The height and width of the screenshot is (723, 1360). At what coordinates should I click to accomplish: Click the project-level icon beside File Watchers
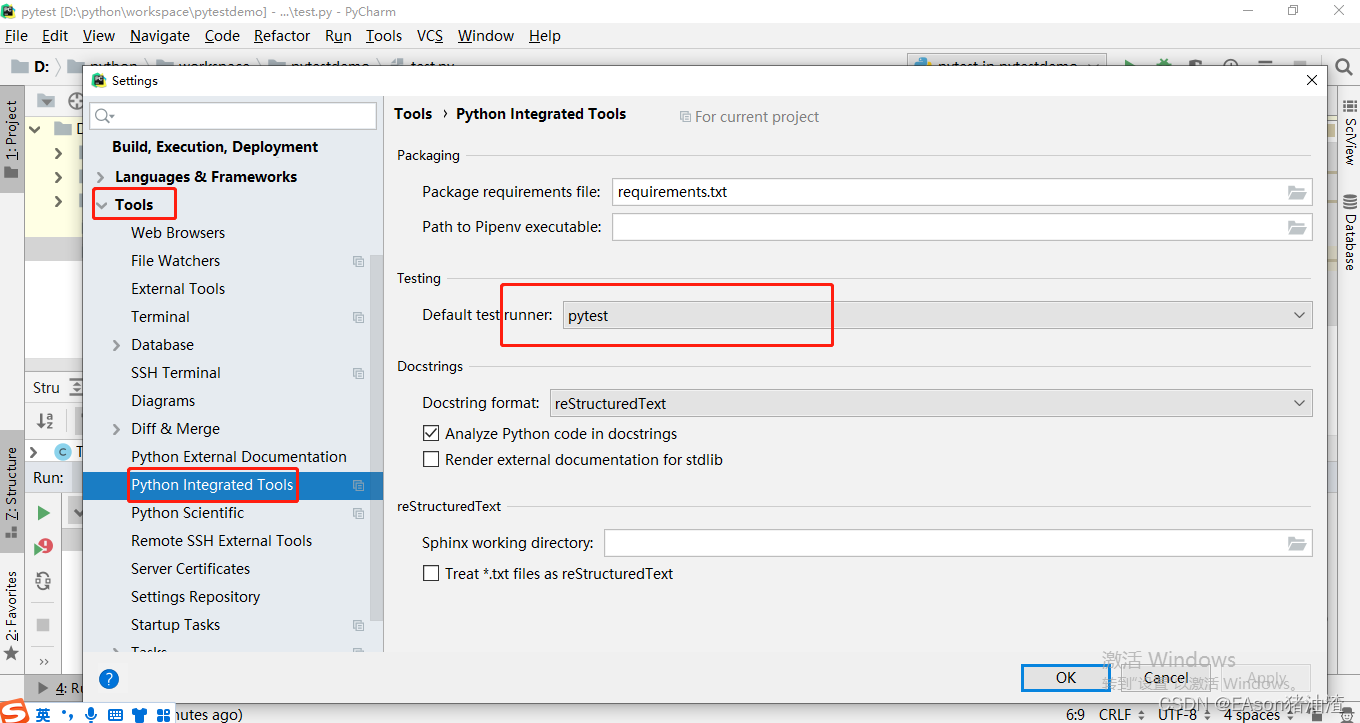pos(358,261)
